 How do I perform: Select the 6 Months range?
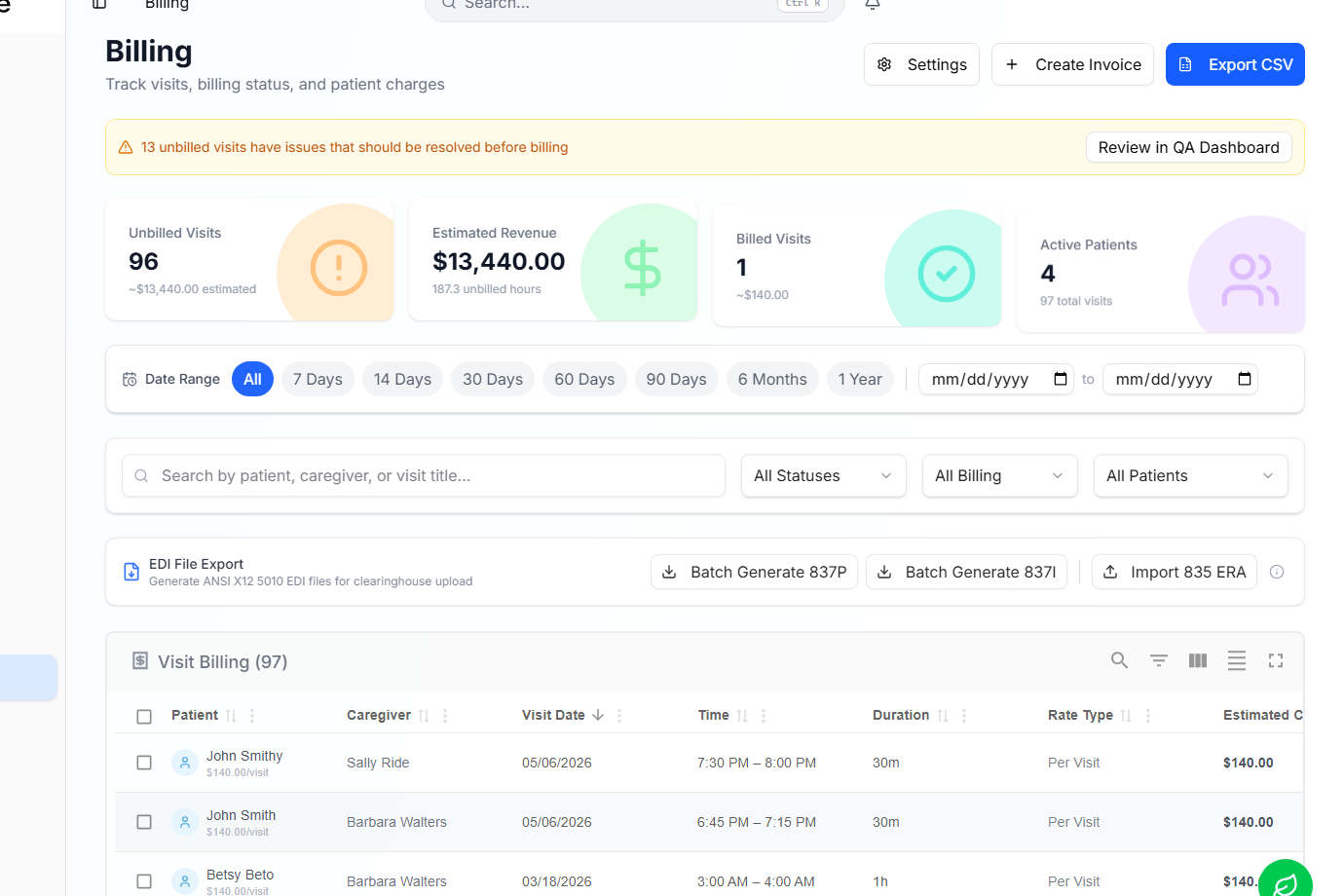pos(772,379)
